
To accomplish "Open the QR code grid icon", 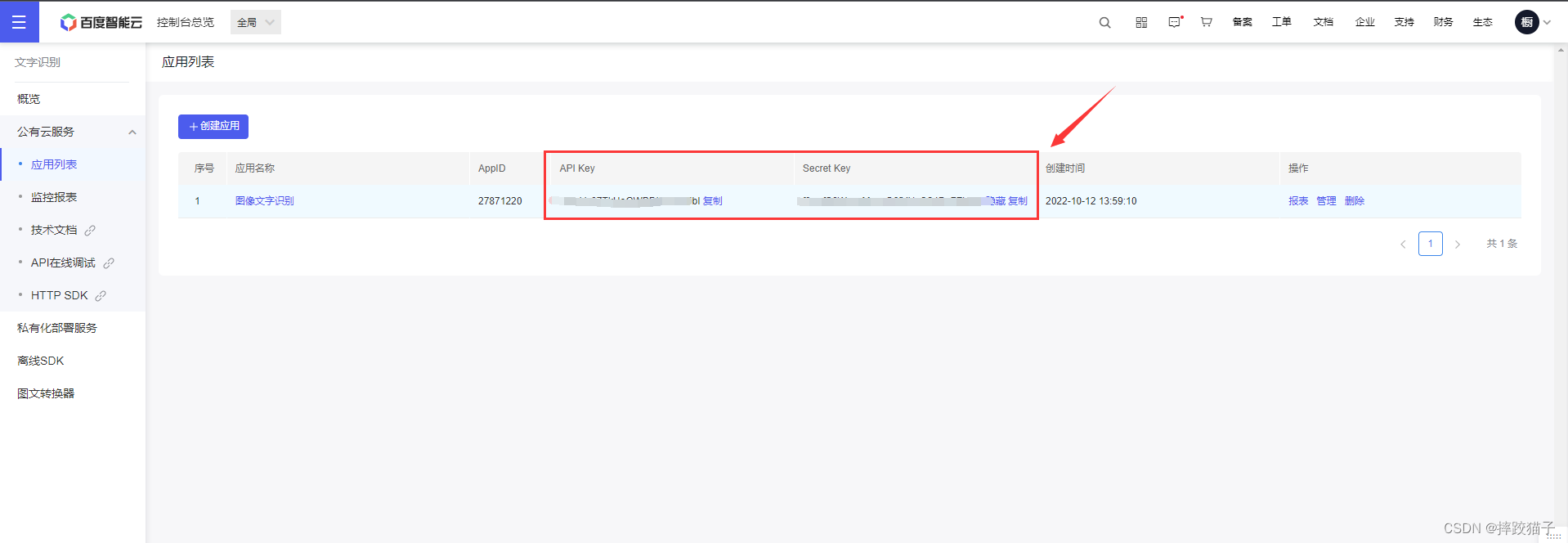I will 1141,23.
